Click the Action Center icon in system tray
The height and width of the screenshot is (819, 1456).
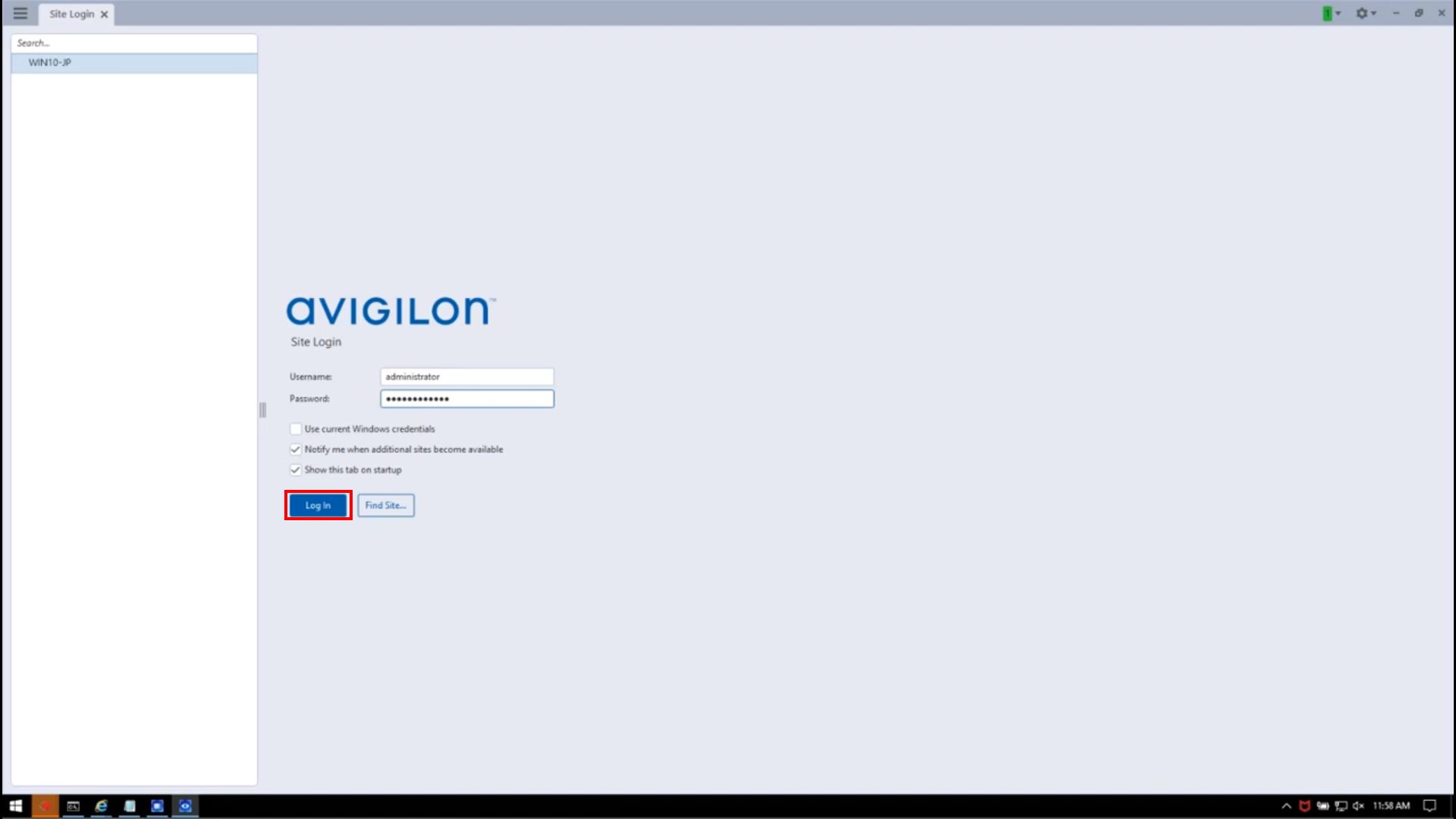[x=1429, y=806]
